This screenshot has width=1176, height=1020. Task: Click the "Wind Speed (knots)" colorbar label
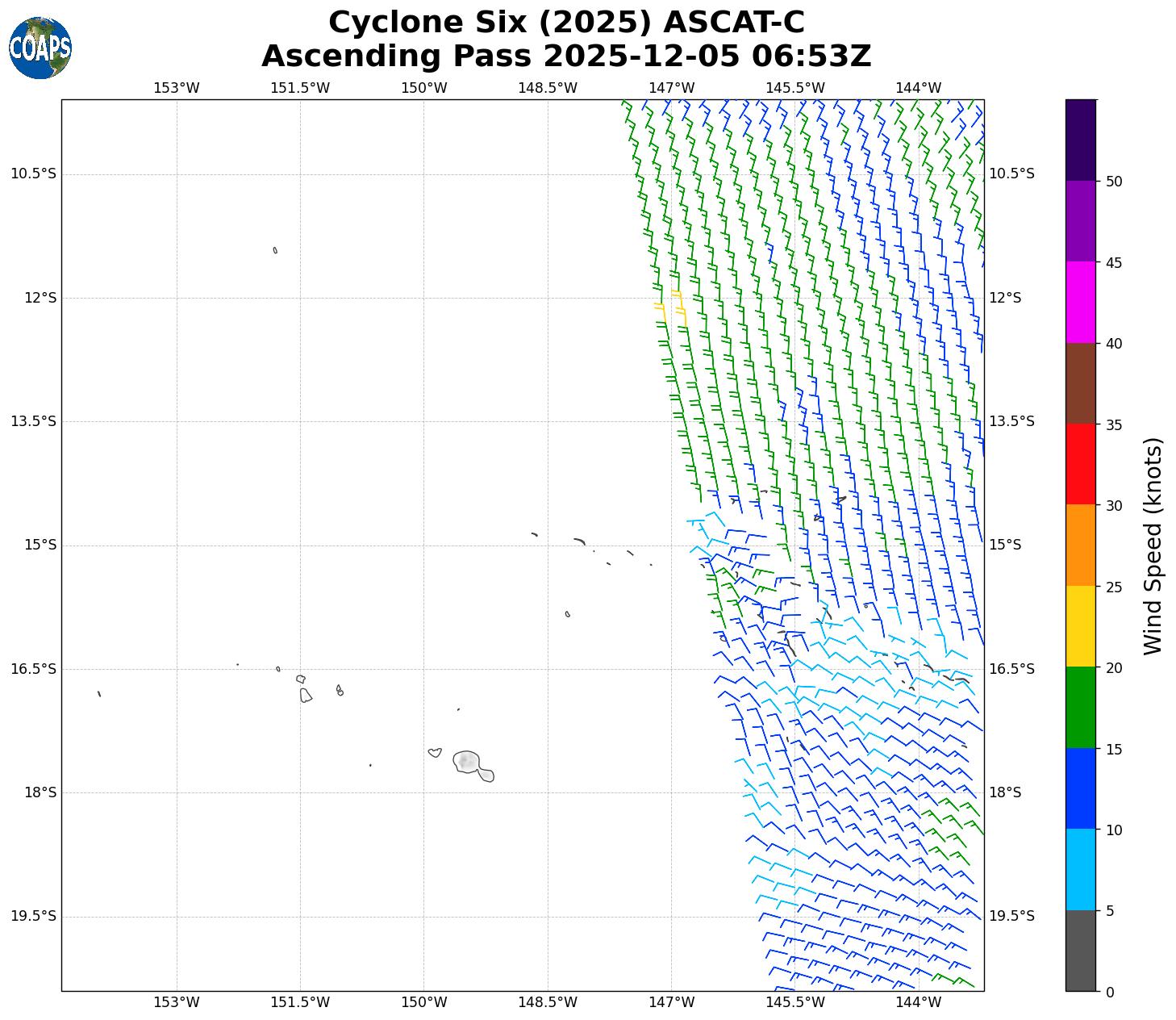(1153, 546)
